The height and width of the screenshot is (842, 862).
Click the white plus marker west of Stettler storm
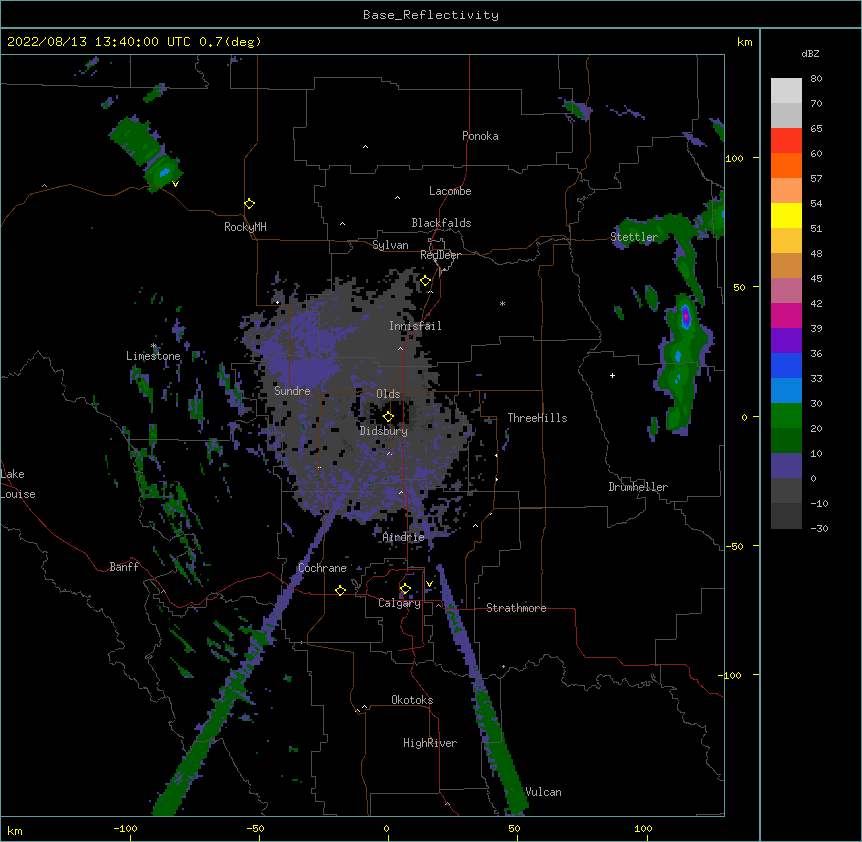(x=612, y=375)
